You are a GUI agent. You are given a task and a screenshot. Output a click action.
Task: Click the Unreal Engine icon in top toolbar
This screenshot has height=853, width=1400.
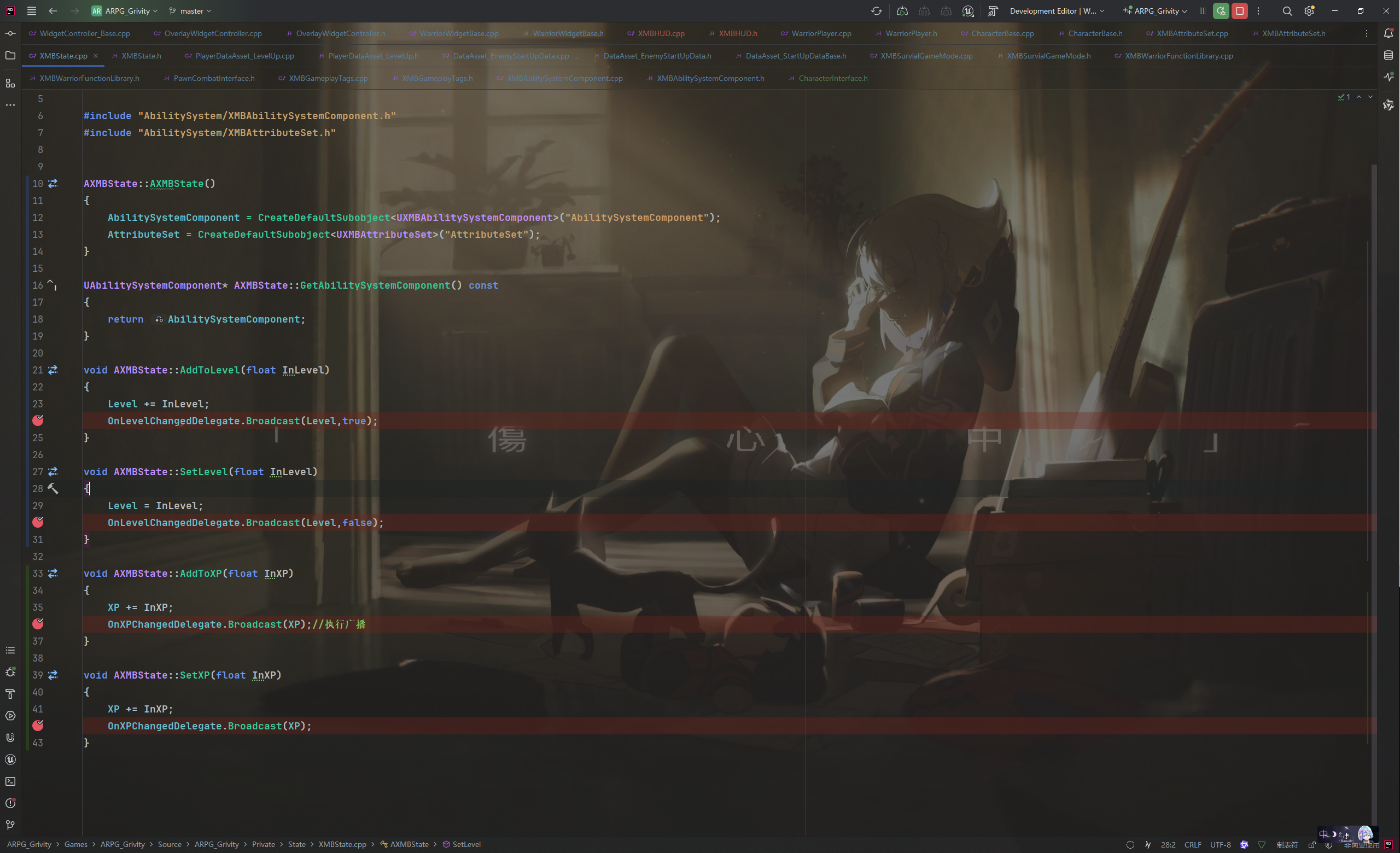967,11
